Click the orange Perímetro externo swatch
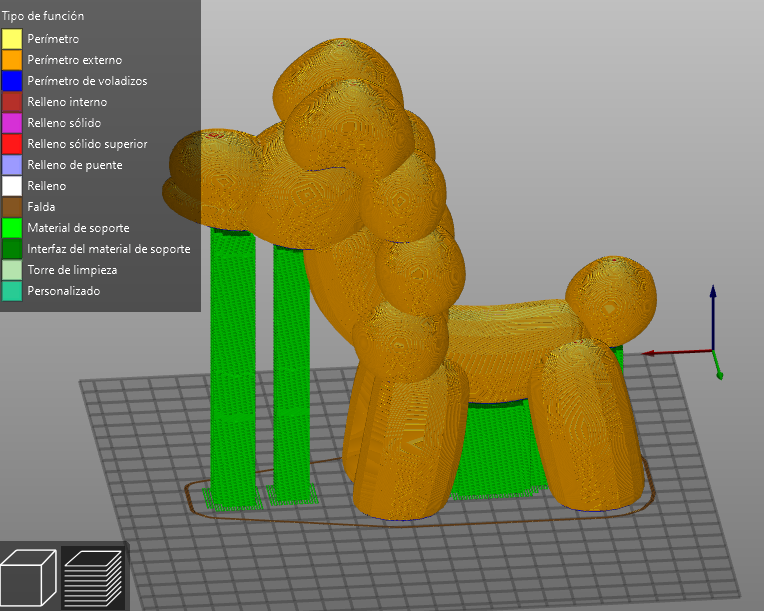Viewport: 764px width, 611px height. (x=12, y=60)
